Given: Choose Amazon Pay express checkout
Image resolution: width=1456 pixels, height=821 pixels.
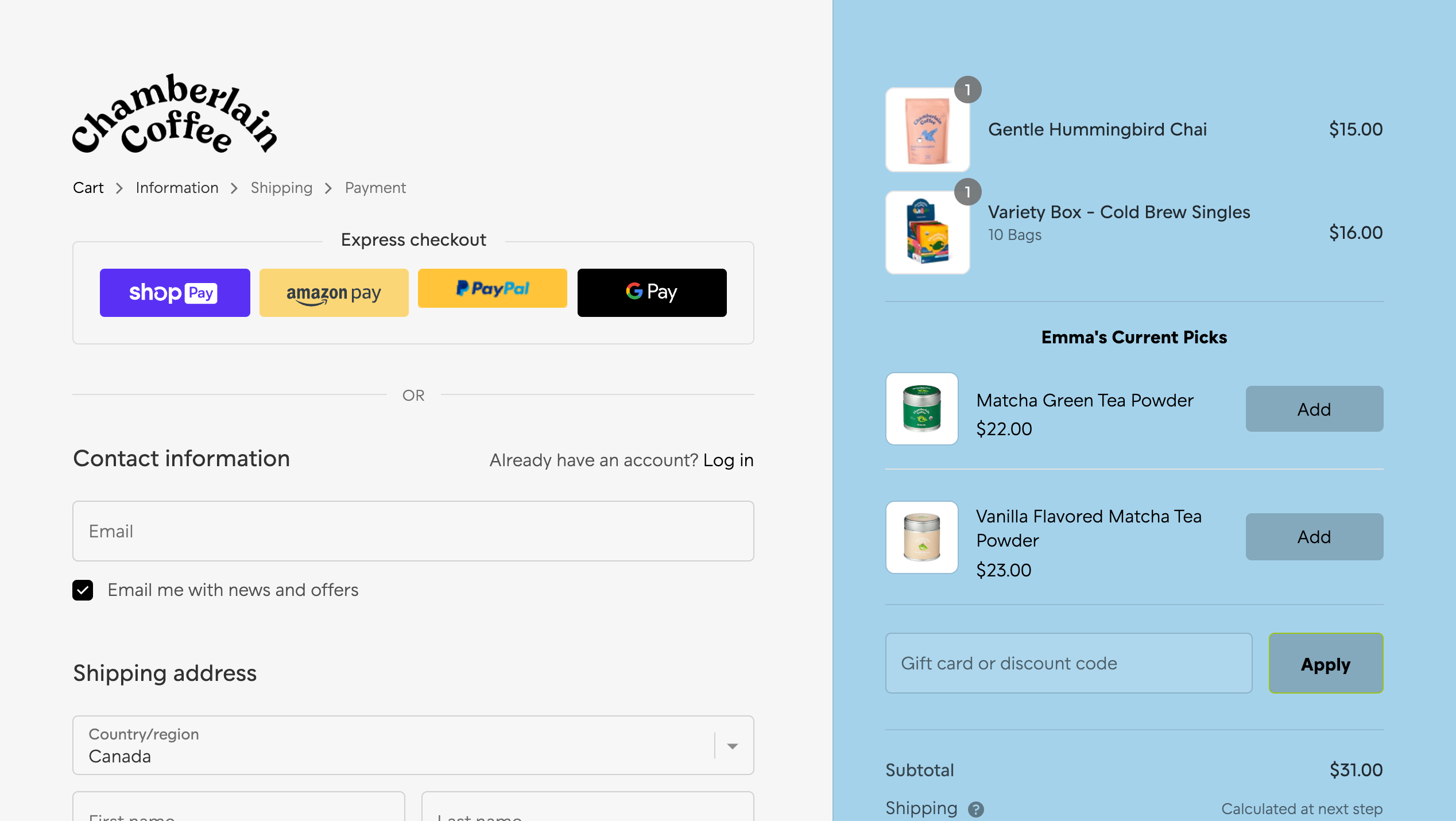Looking at the screenshot, I should tap(334, 293).
